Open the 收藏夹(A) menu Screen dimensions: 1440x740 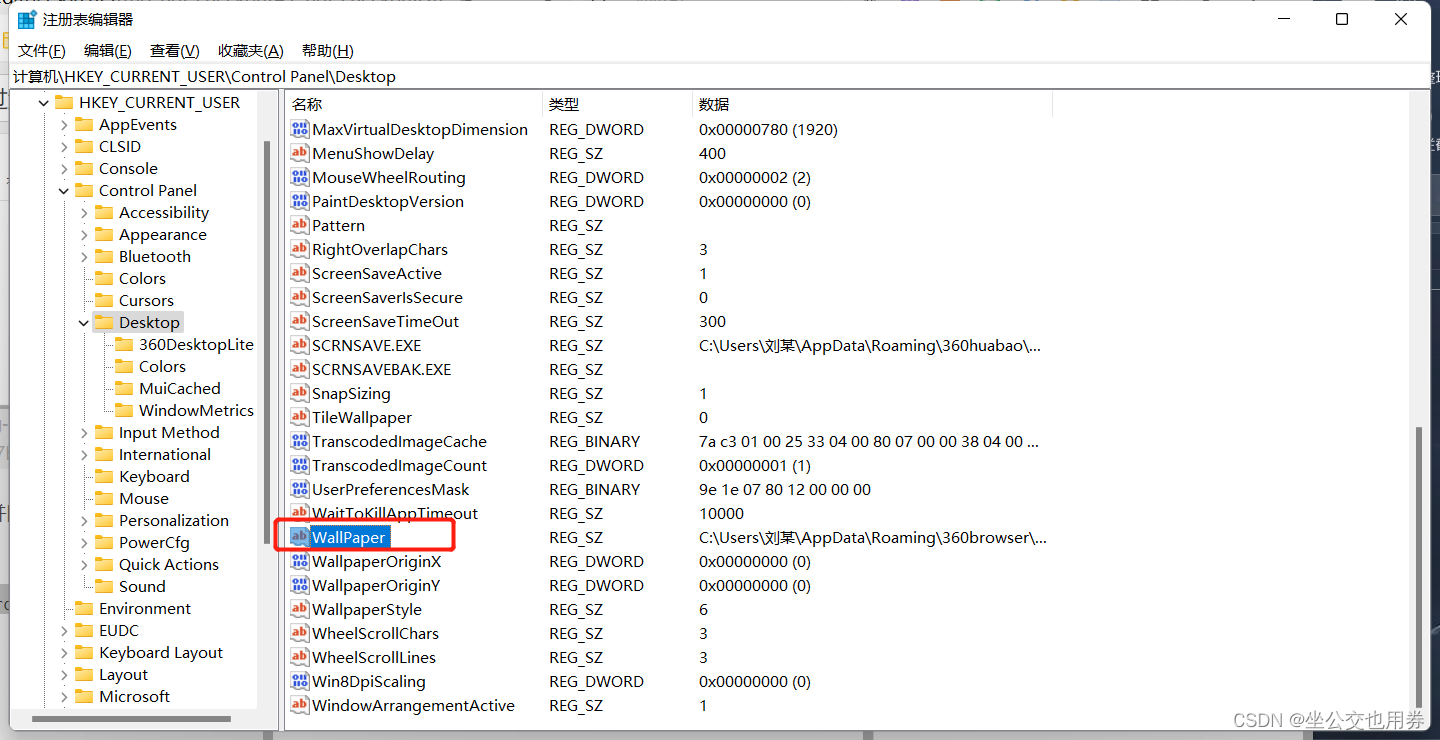(251, 51)
